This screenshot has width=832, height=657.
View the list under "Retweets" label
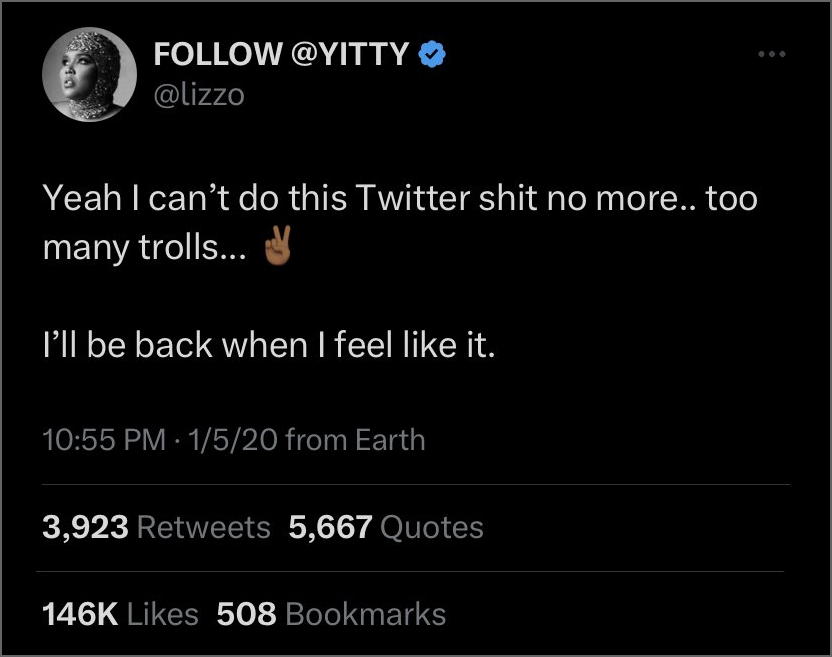pos(203,527)
